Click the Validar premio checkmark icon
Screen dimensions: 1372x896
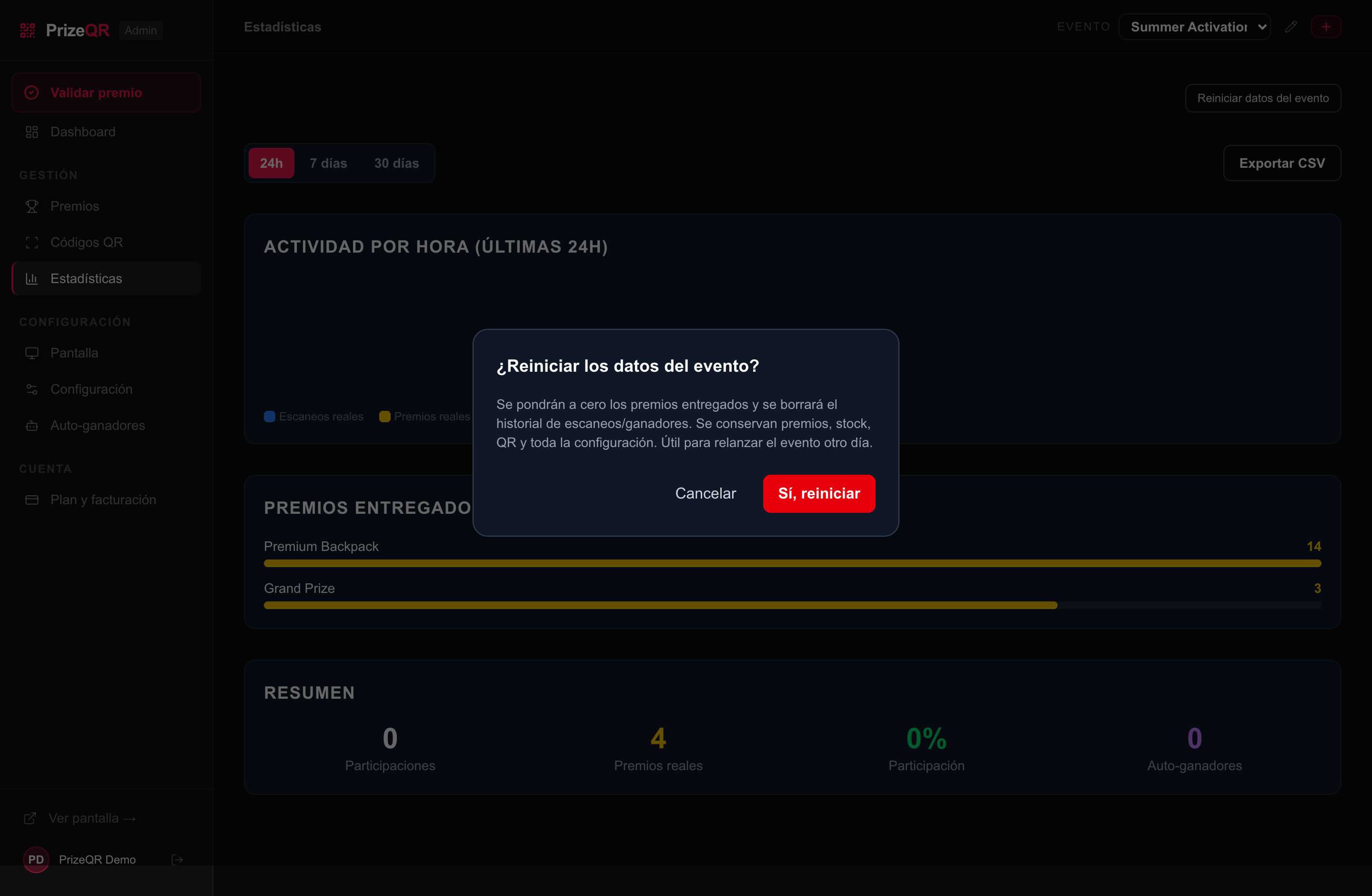[x=32, y=92]
